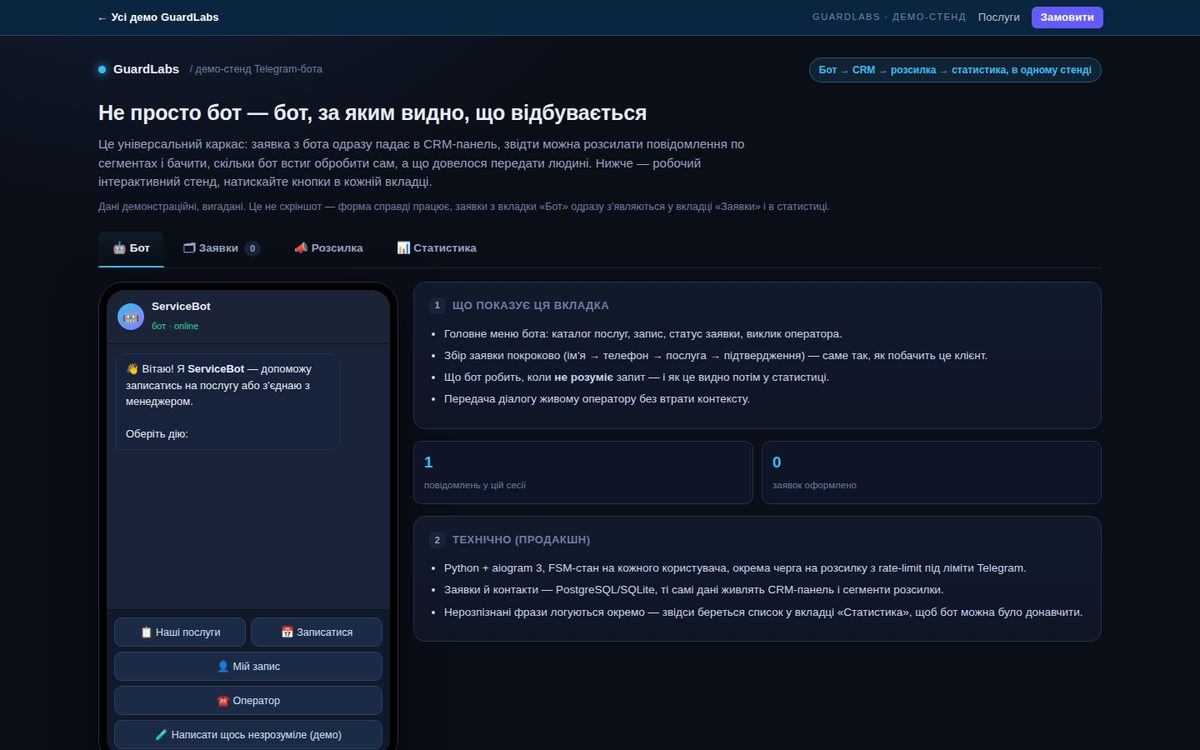Viewport: 1200px width, 750px height.
Task: Click the line starting «Головне меню бота»
Action: [x=643, y=334]
